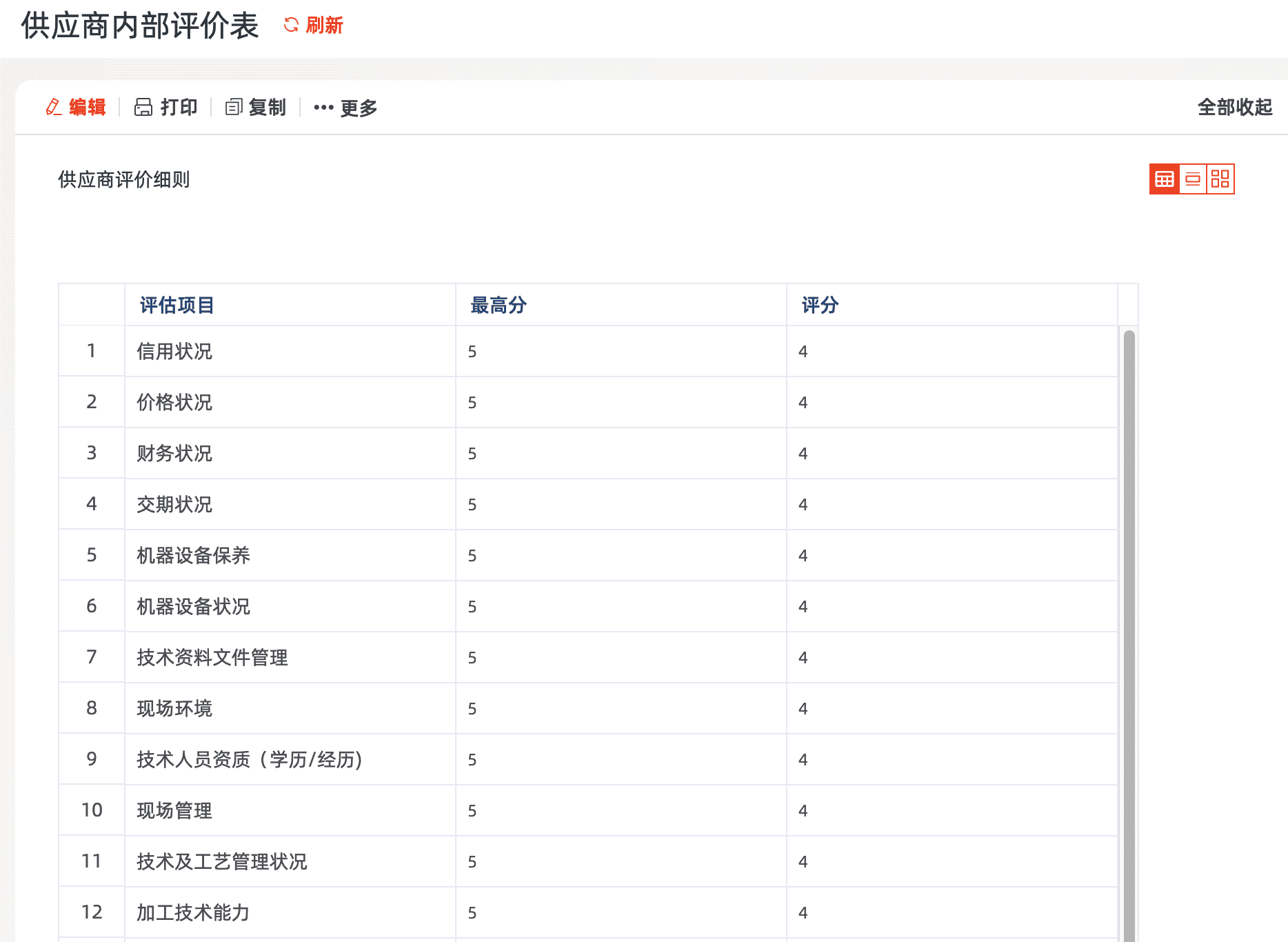Select the 技术人员资质 (学历/经历) cell
This screenshot has height=942, width=1288.
coord(290,759)
